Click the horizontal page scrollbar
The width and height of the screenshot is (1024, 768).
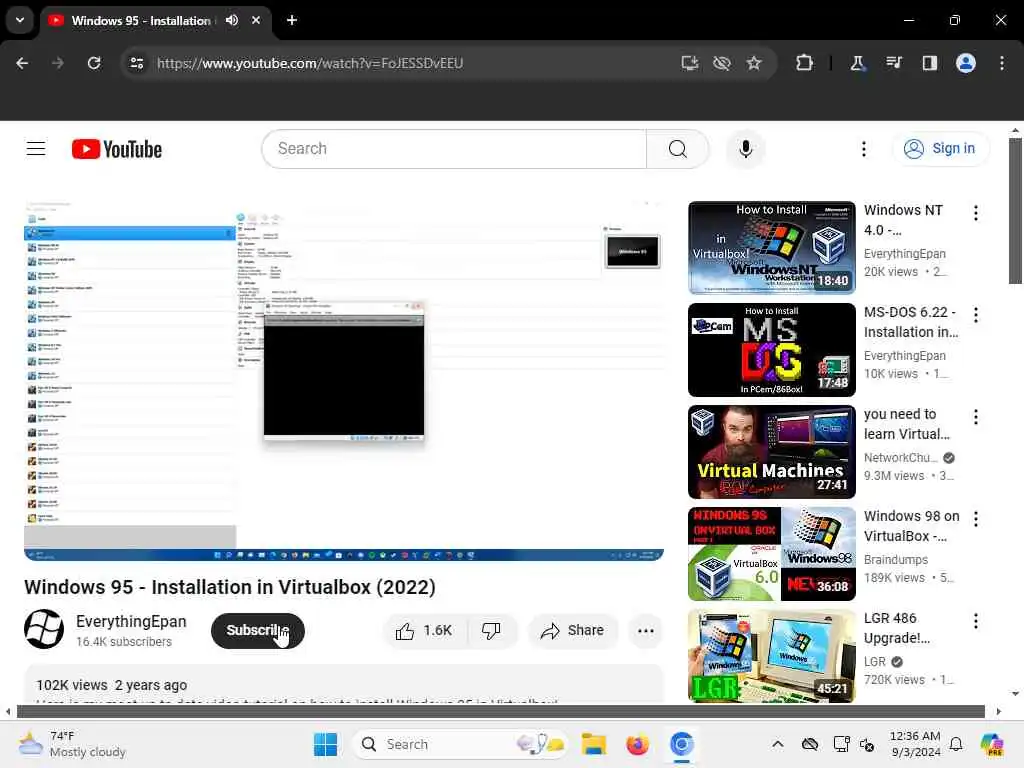coord(500,711)
